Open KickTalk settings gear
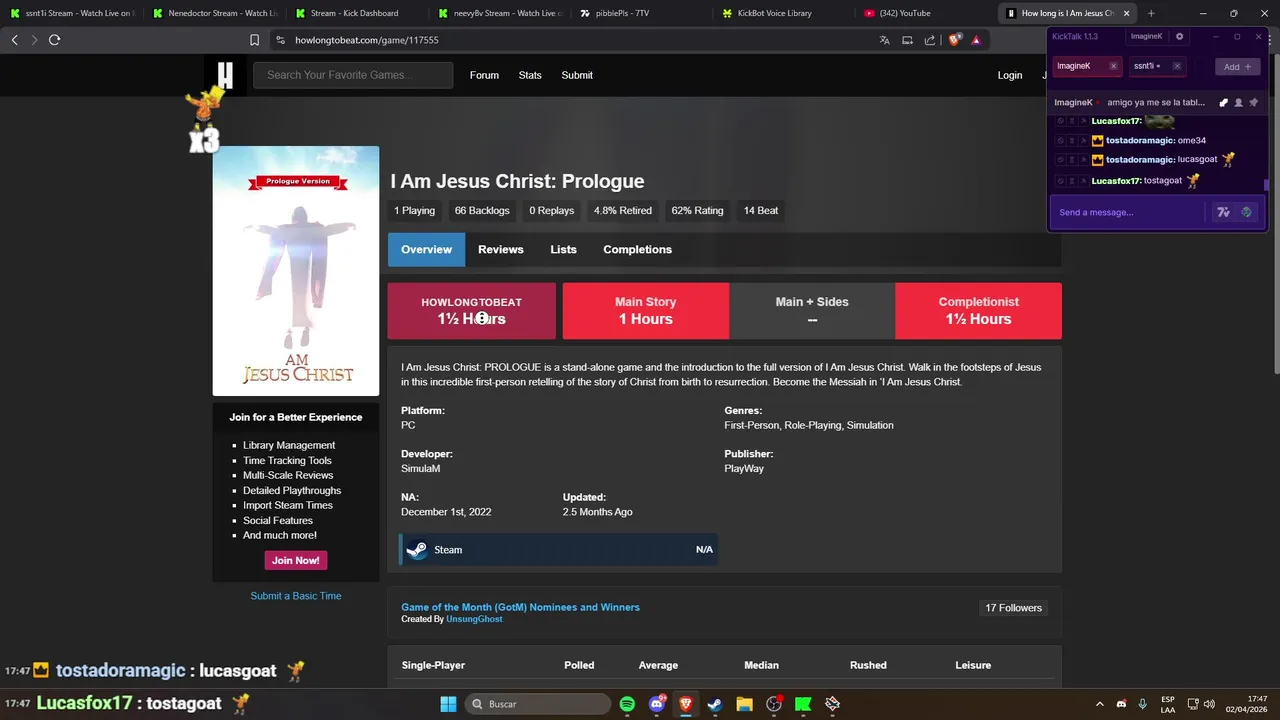The width and height of the screenshot is (1280, 720). click(1179, 36)
